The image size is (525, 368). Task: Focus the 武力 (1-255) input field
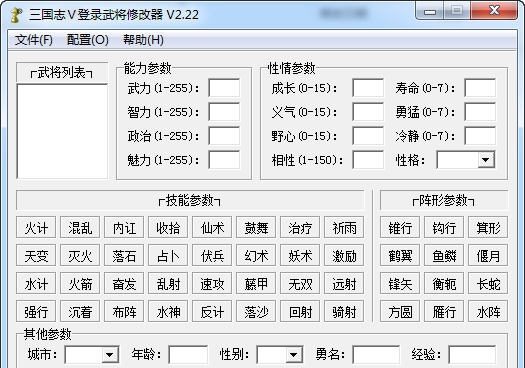coord(224,88)
